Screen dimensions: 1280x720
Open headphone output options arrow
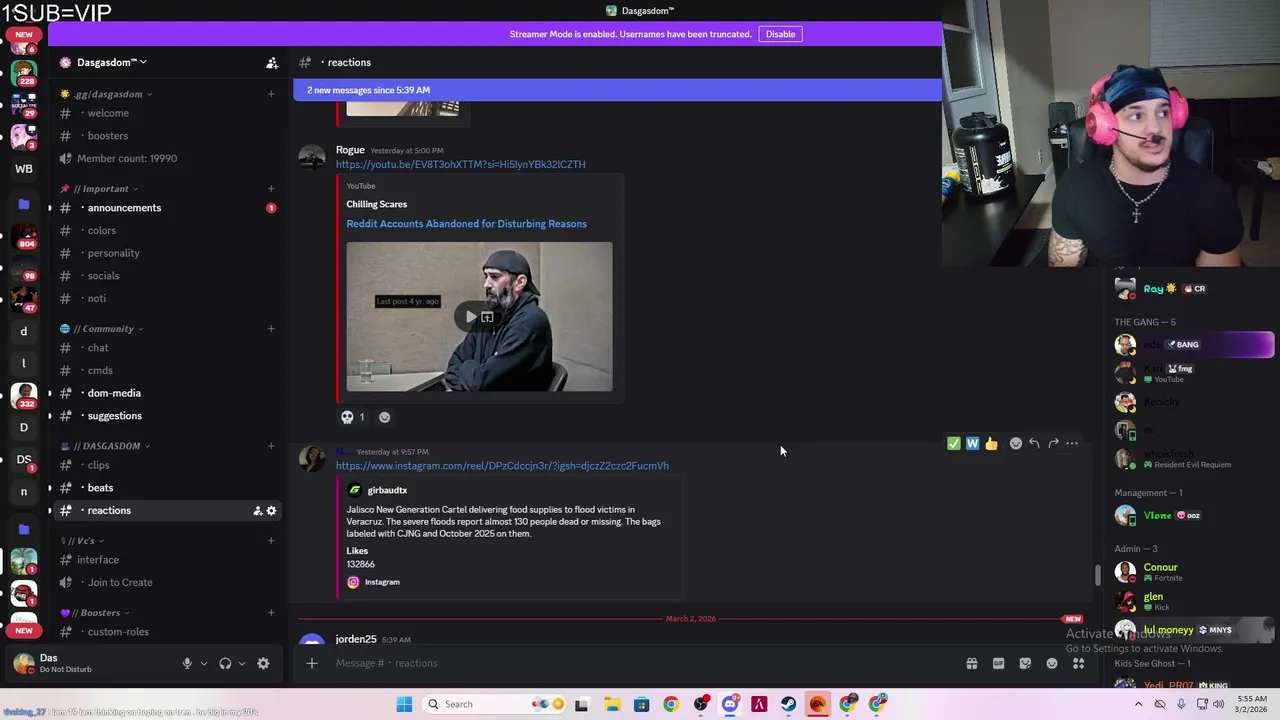241,663
